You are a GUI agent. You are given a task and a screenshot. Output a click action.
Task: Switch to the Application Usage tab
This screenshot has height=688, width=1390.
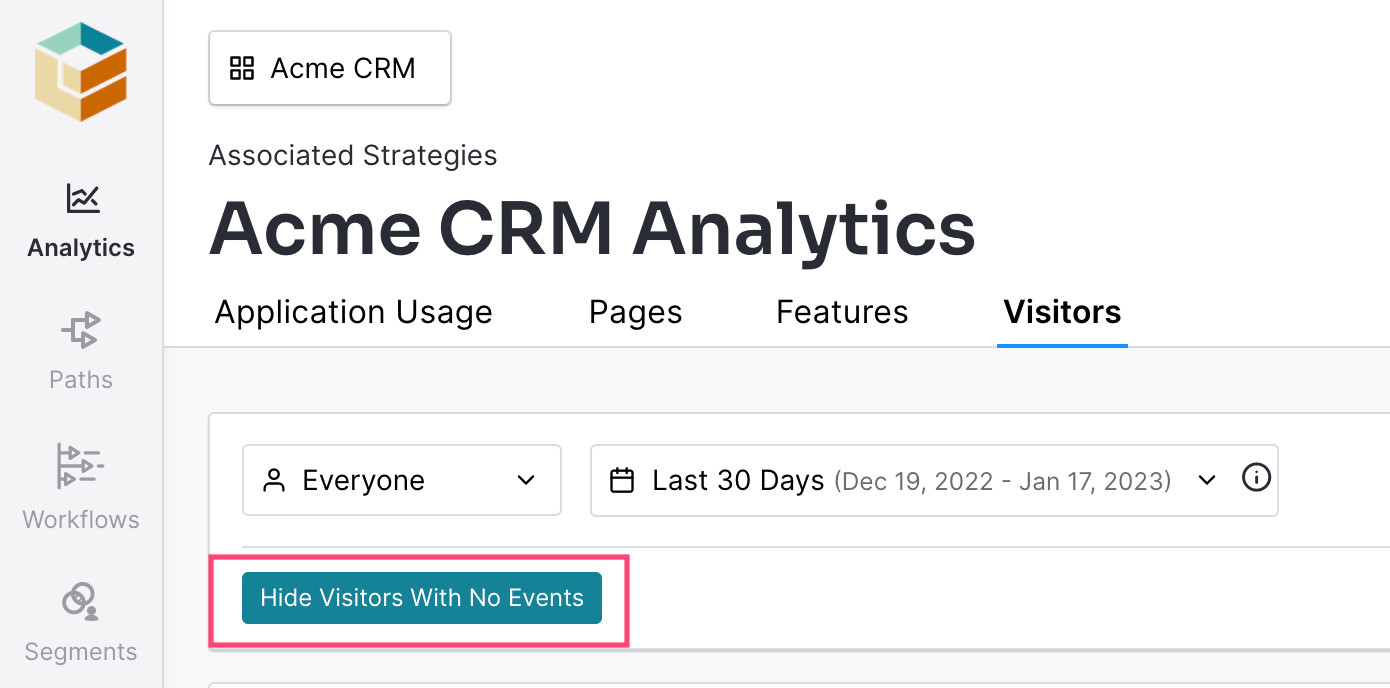point(354,312)
